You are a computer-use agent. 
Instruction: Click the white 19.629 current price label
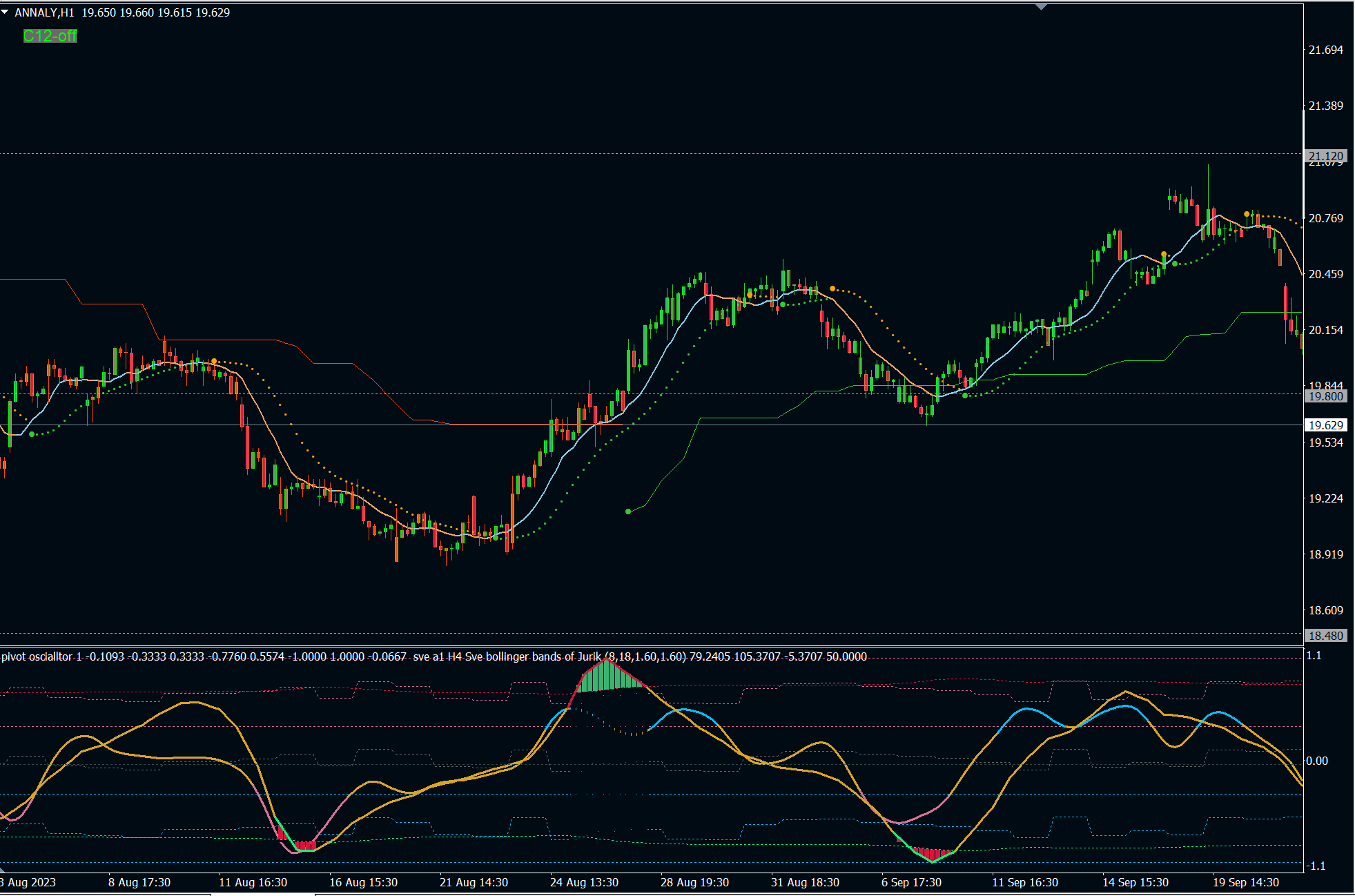(1325, 425)
